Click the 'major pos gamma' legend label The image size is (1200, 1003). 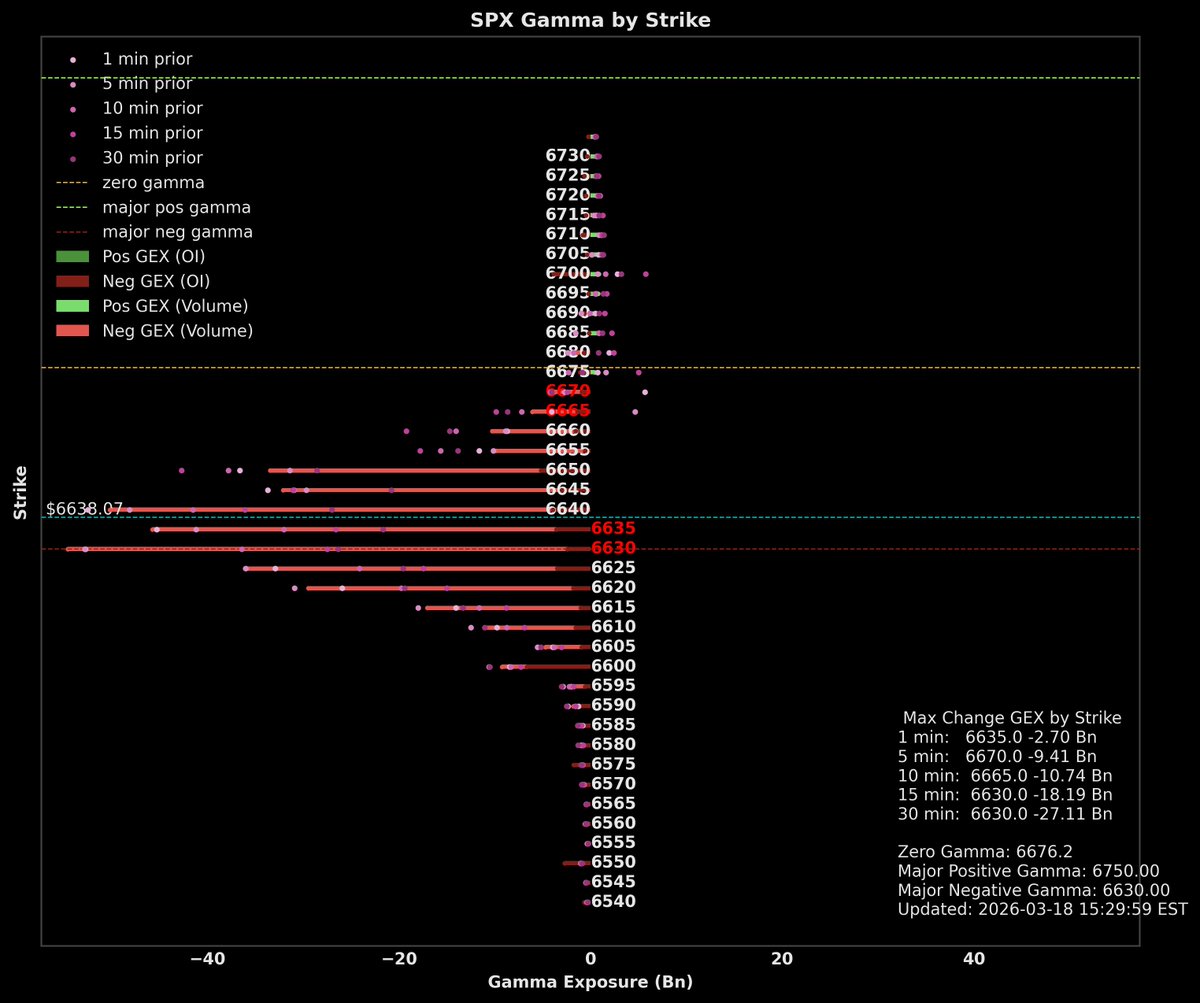coord(176,208)
